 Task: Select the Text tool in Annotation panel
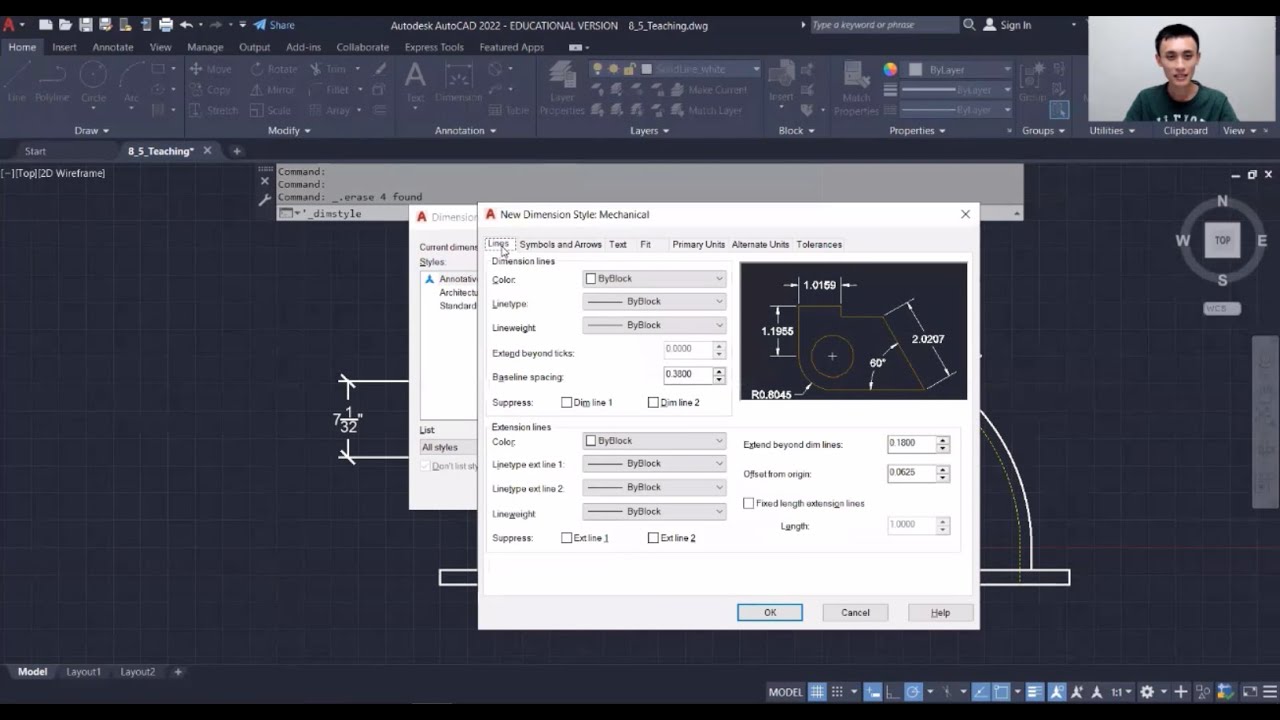[415, 82]
